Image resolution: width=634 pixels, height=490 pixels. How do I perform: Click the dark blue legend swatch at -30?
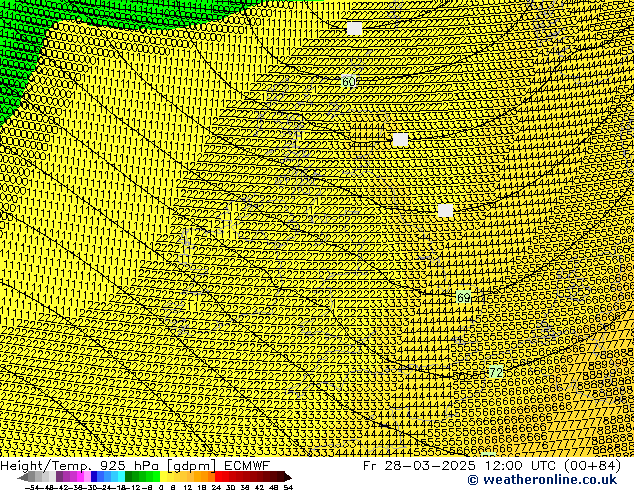pos(94,477)
